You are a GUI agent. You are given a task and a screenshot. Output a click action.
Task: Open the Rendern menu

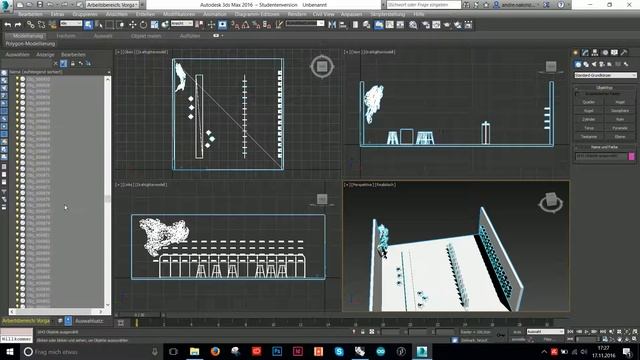coord(297,14)
